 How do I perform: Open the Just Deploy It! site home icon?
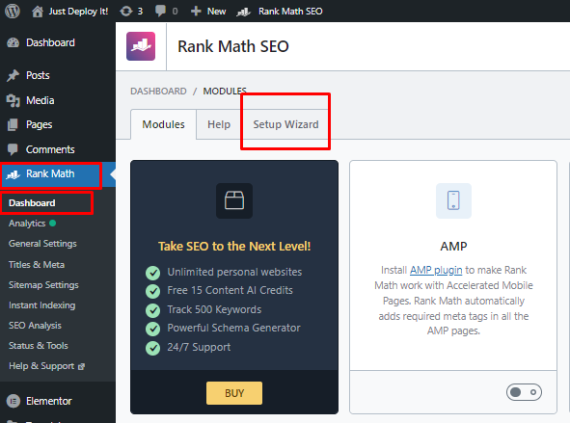tap(37, 11)
